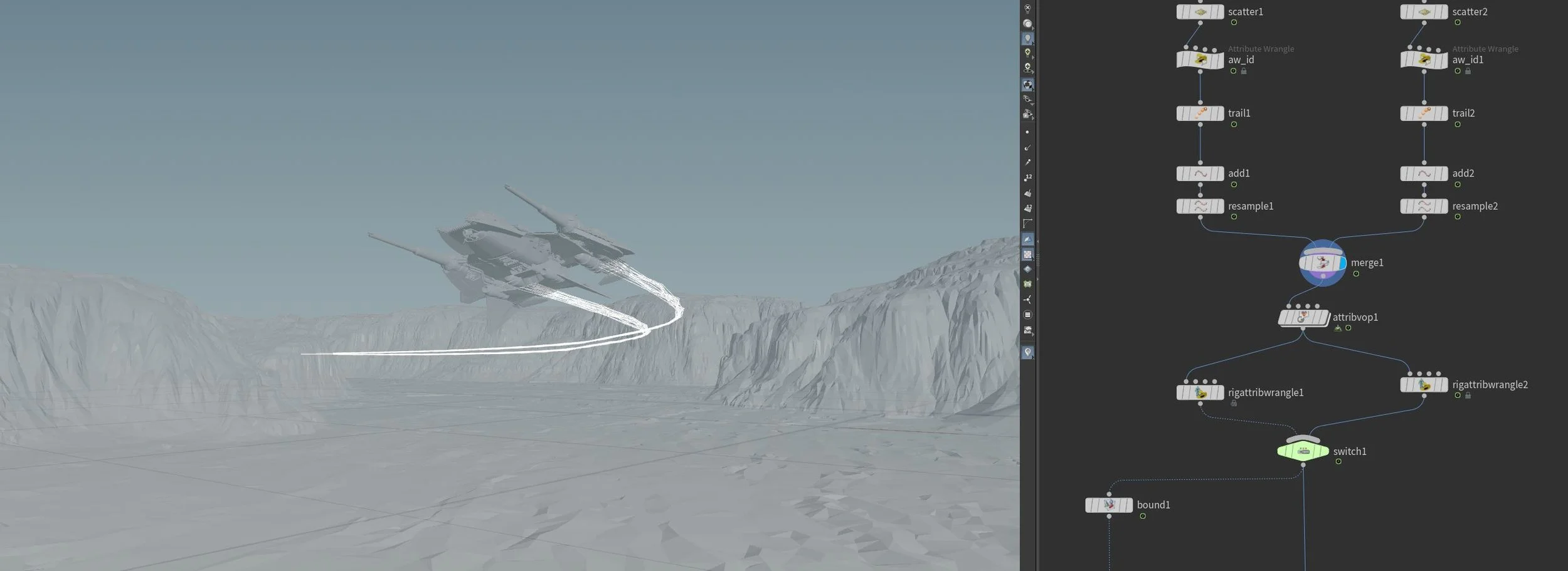Enable the display flag on rigattribwrangle1
Image resolution: width=1568 pixels, height=571 pixels.
(1220, 393)
